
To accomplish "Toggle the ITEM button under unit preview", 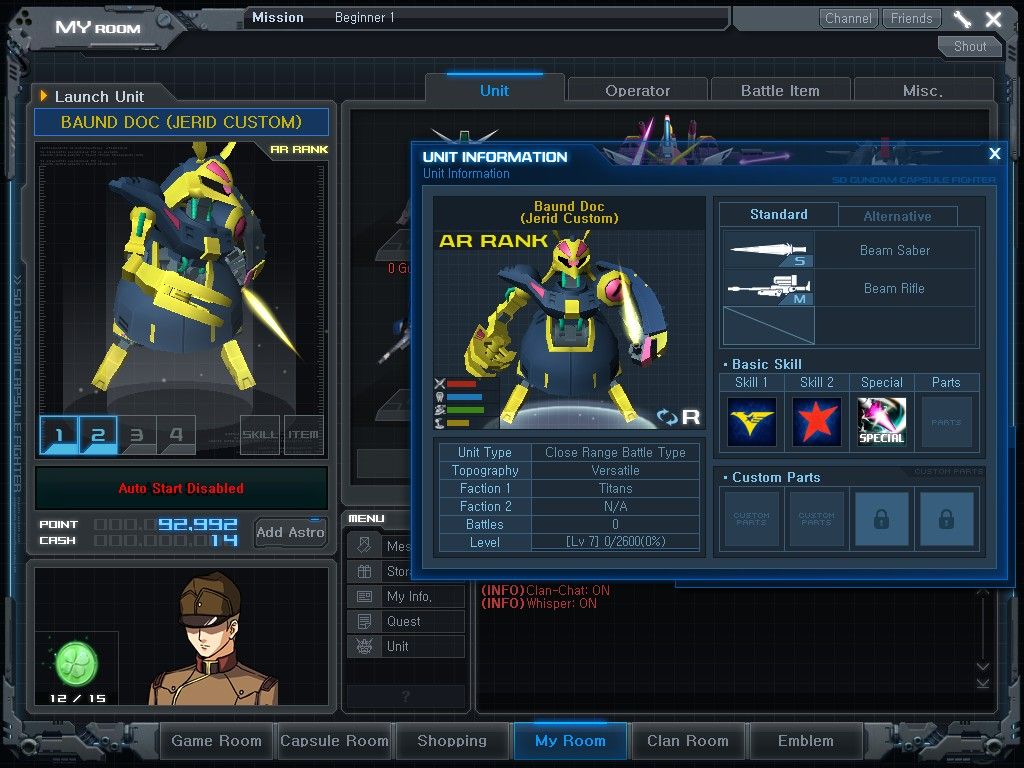I will (303, 434).
